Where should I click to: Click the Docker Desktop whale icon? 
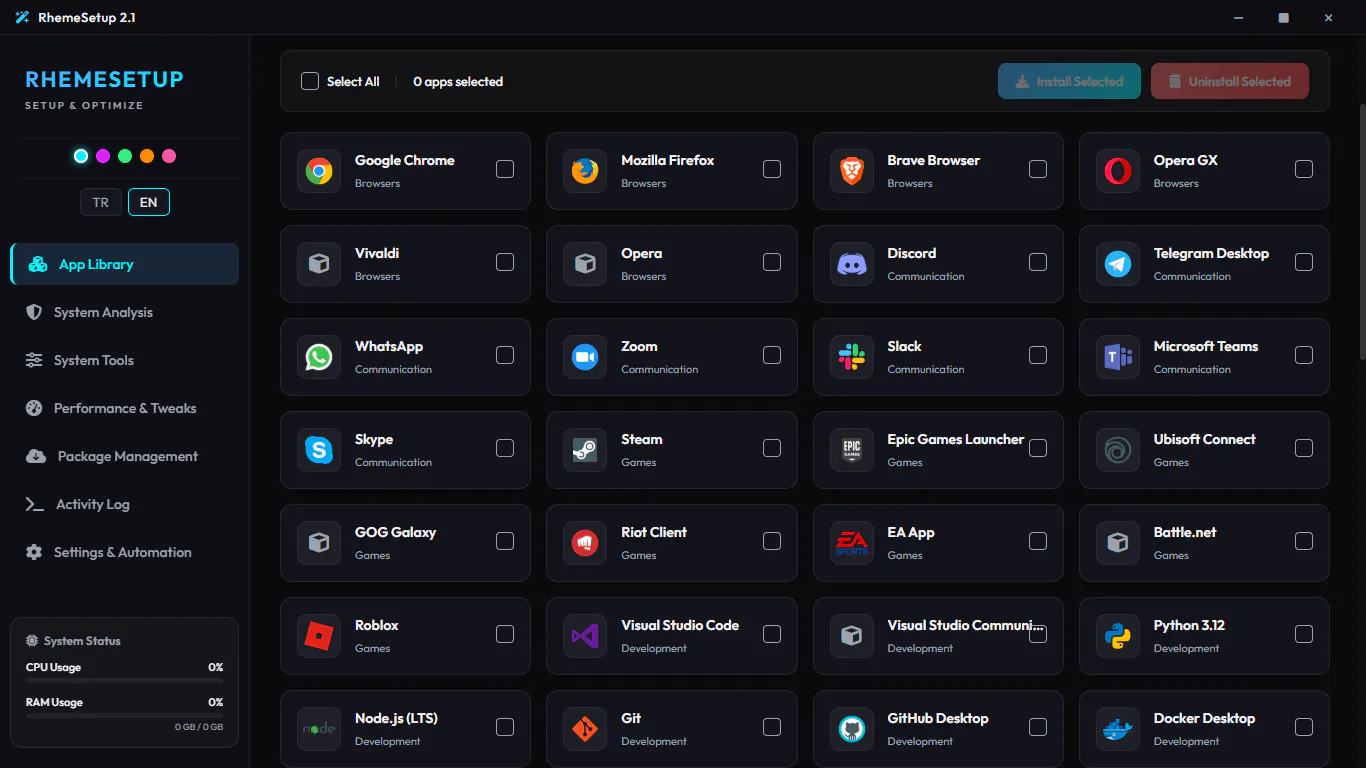point(1117,729)
